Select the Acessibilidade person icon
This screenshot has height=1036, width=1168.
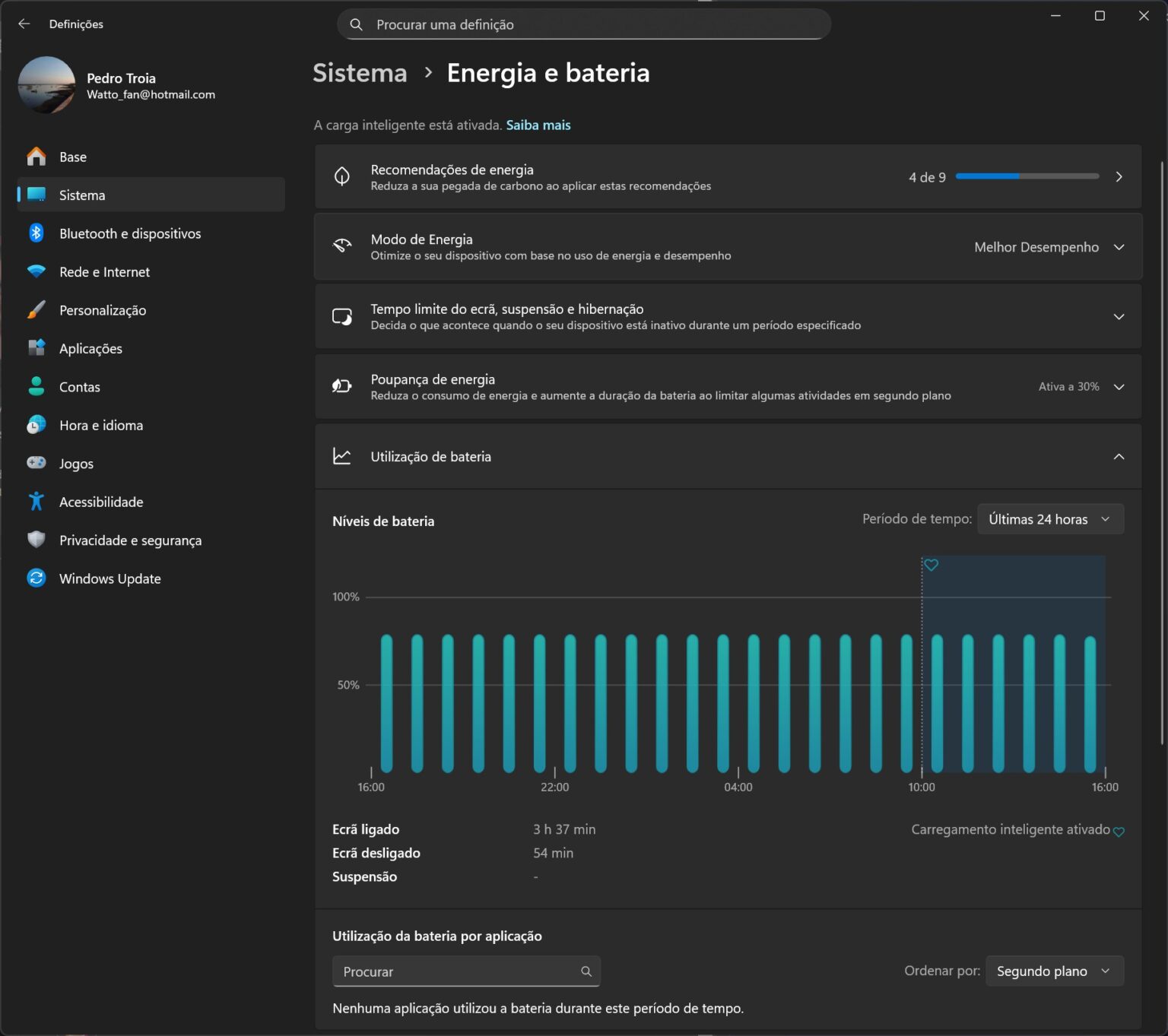[x=36, y=501]
